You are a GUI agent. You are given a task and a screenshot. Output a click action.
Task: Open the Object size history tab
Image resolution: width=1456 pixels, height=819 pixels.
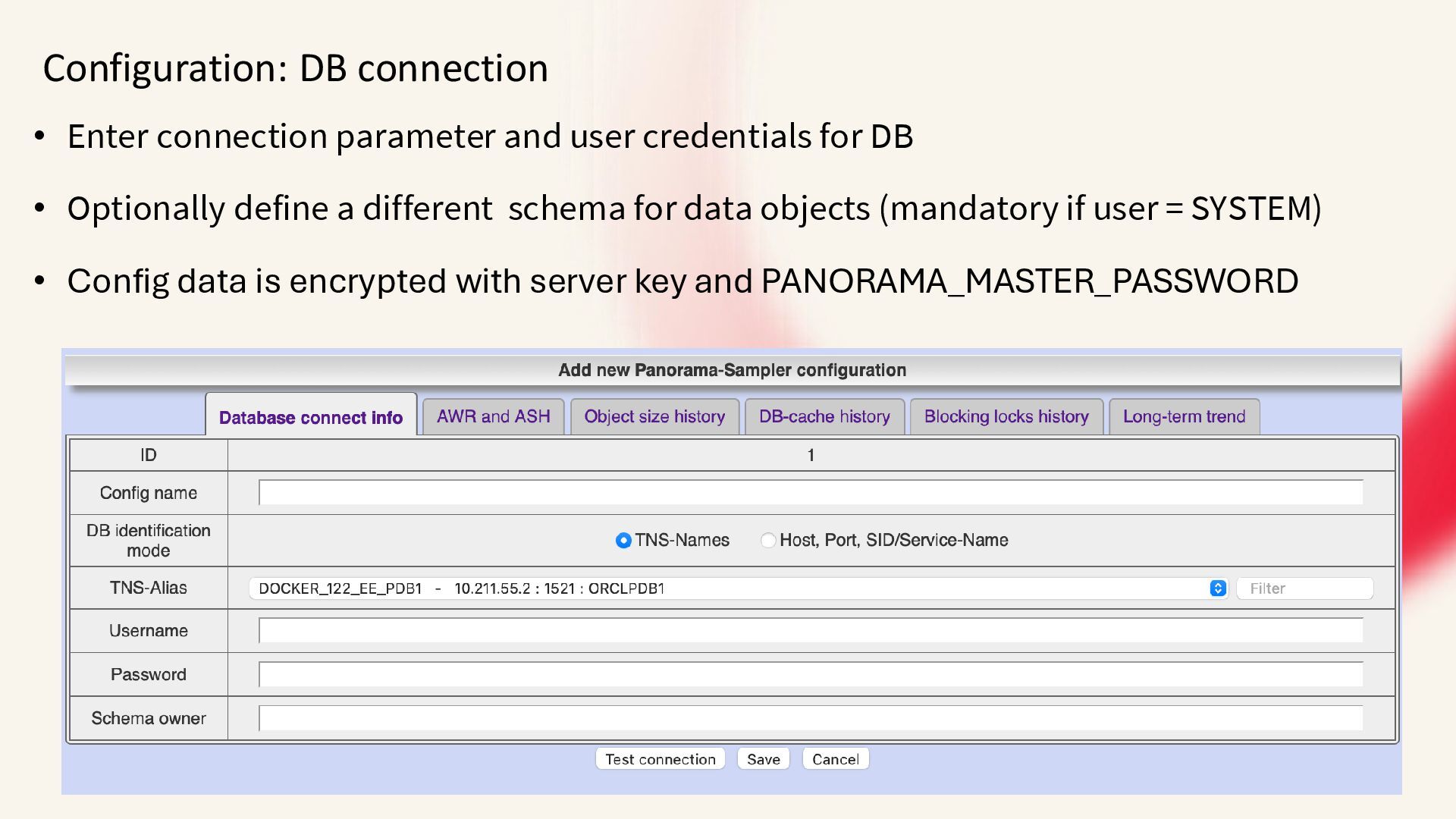click(x=654, y=416)
